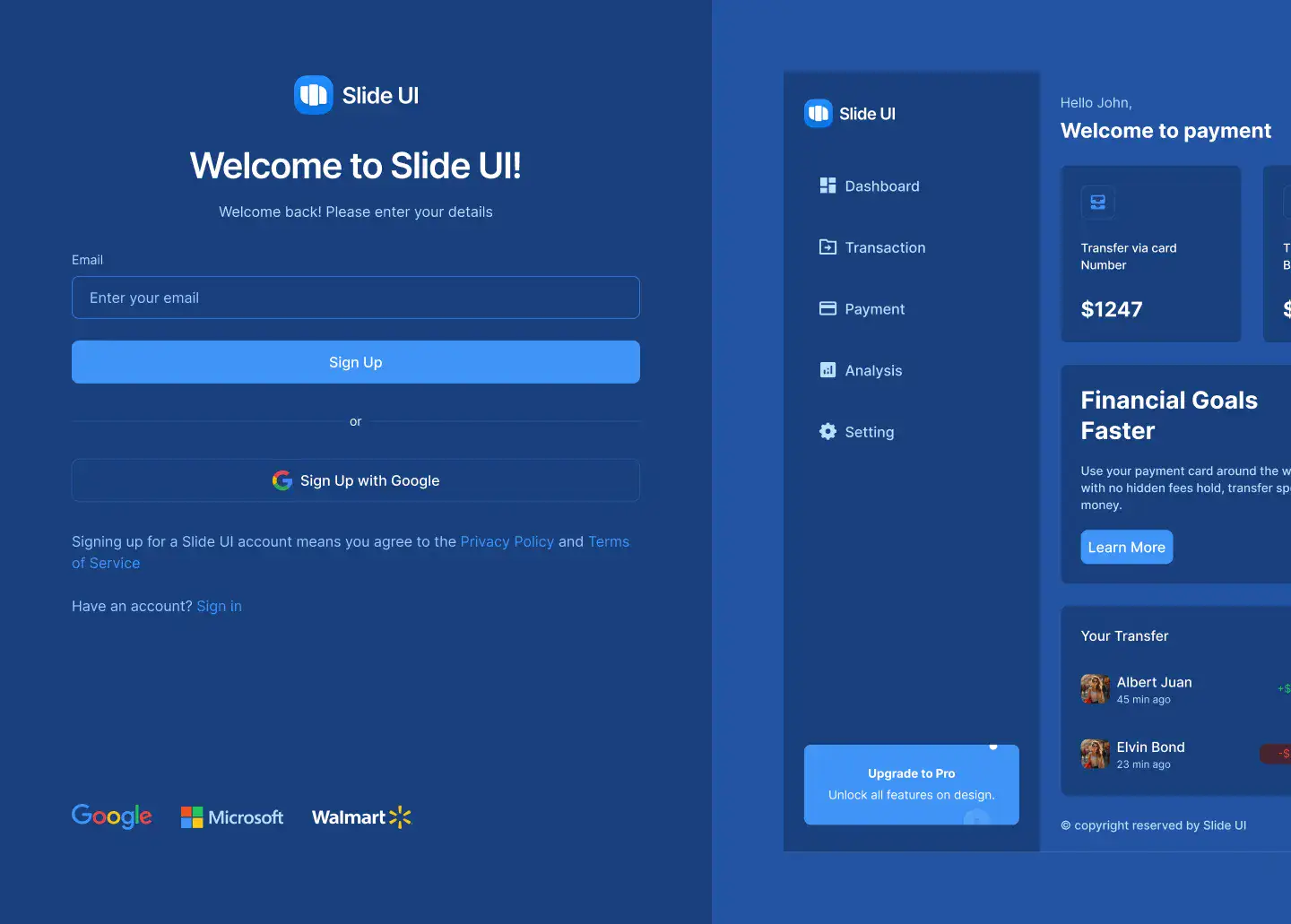
Task: Click the Financial Goals Faster heading
Action: click(x=1170, y=415)
